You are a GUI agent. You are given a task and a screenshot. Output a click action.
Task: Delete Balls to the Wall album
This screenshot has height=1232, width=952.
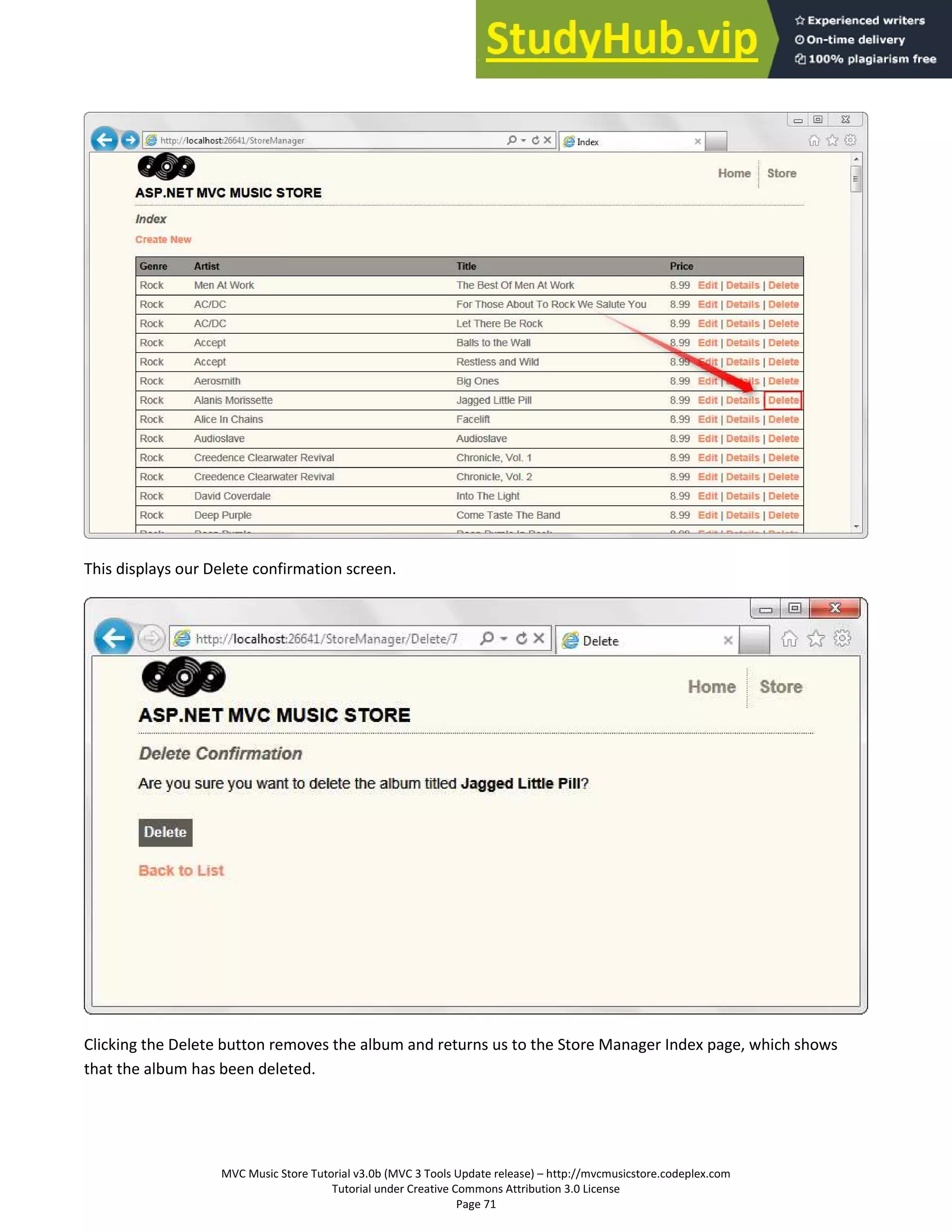point(783,343)
